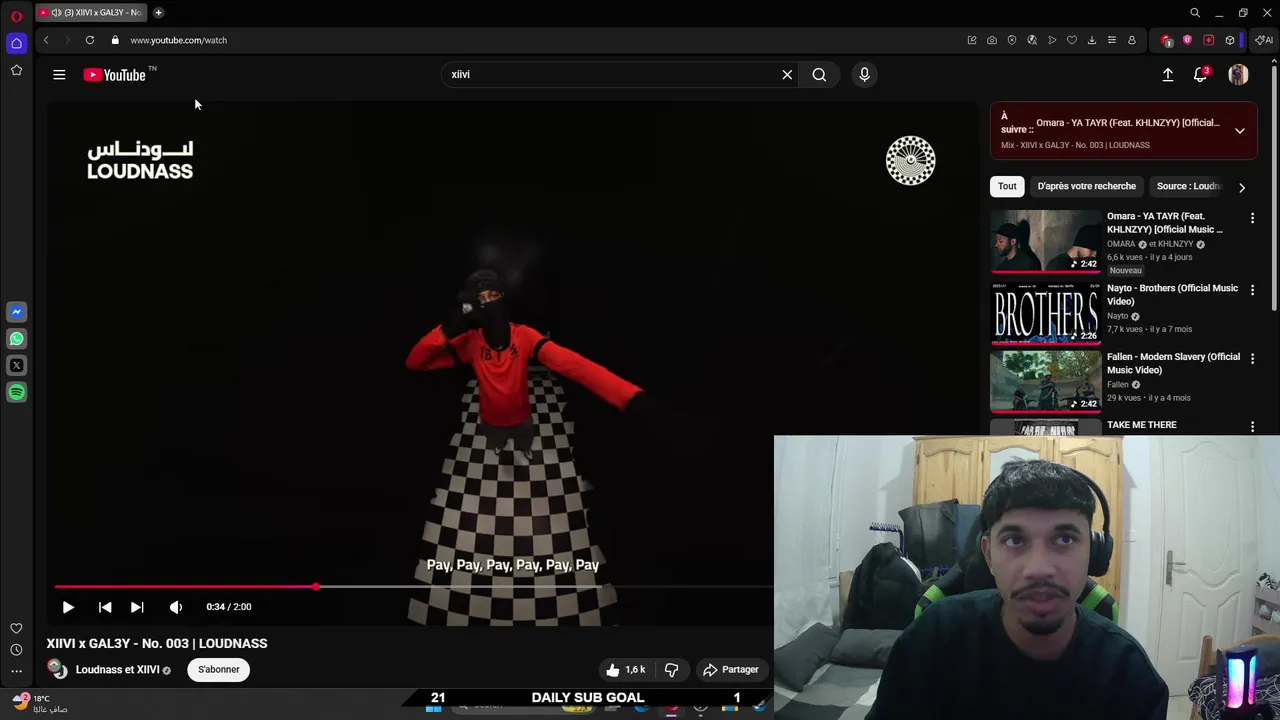Open YouTube create upload icon
The height and width of the screenshot is (720, 1280).
[x=1167, y=74]
